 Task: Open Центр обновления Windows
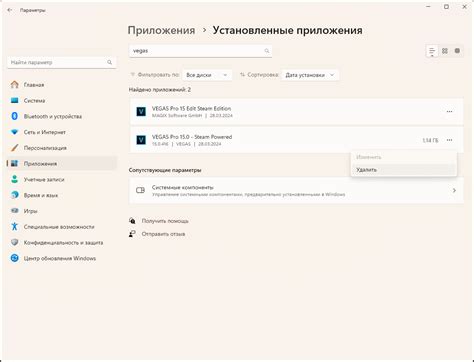point(62,258)
